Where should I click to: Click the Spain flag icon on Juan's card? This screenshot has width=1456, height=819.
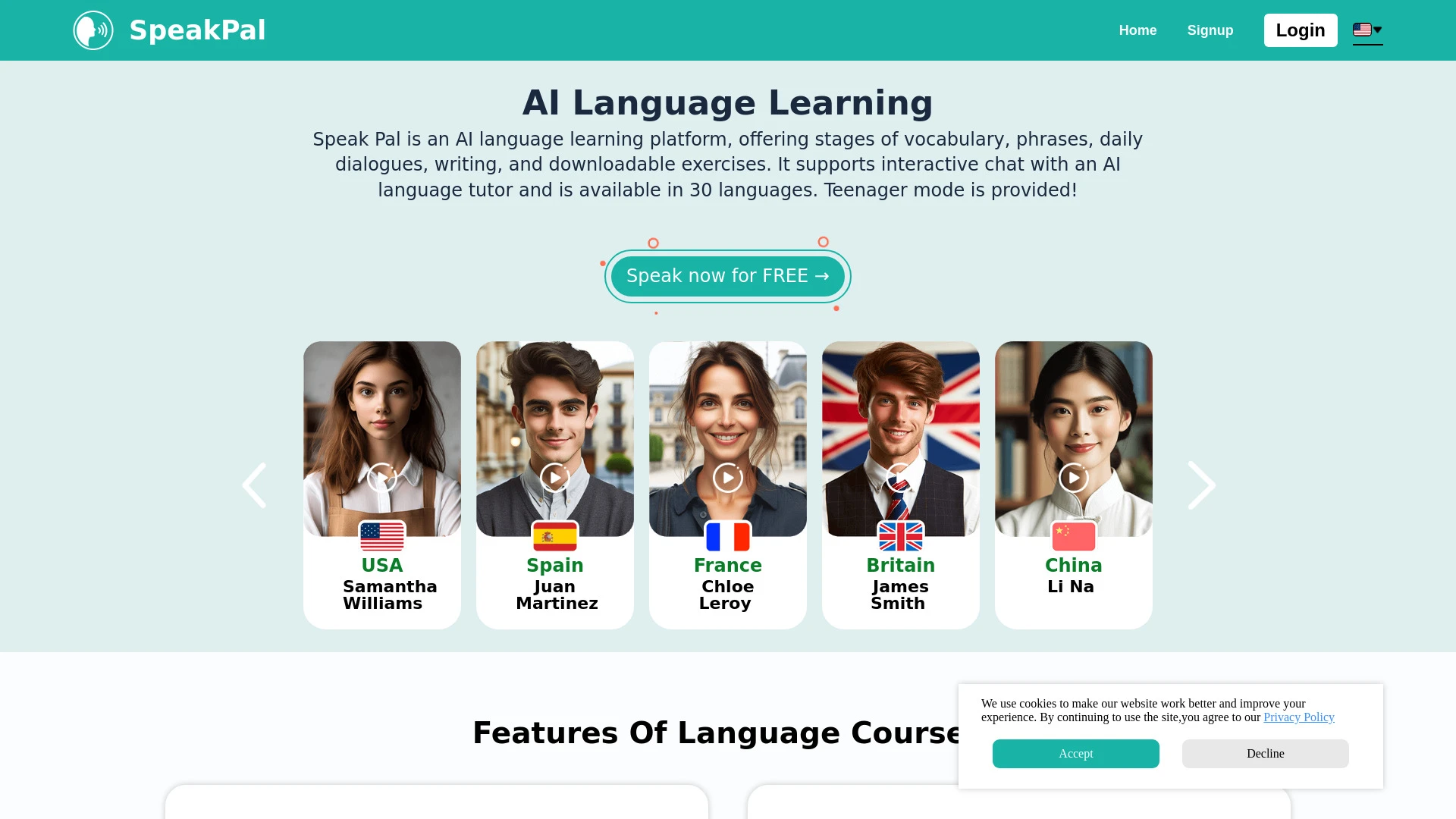[x=555, y=535]
